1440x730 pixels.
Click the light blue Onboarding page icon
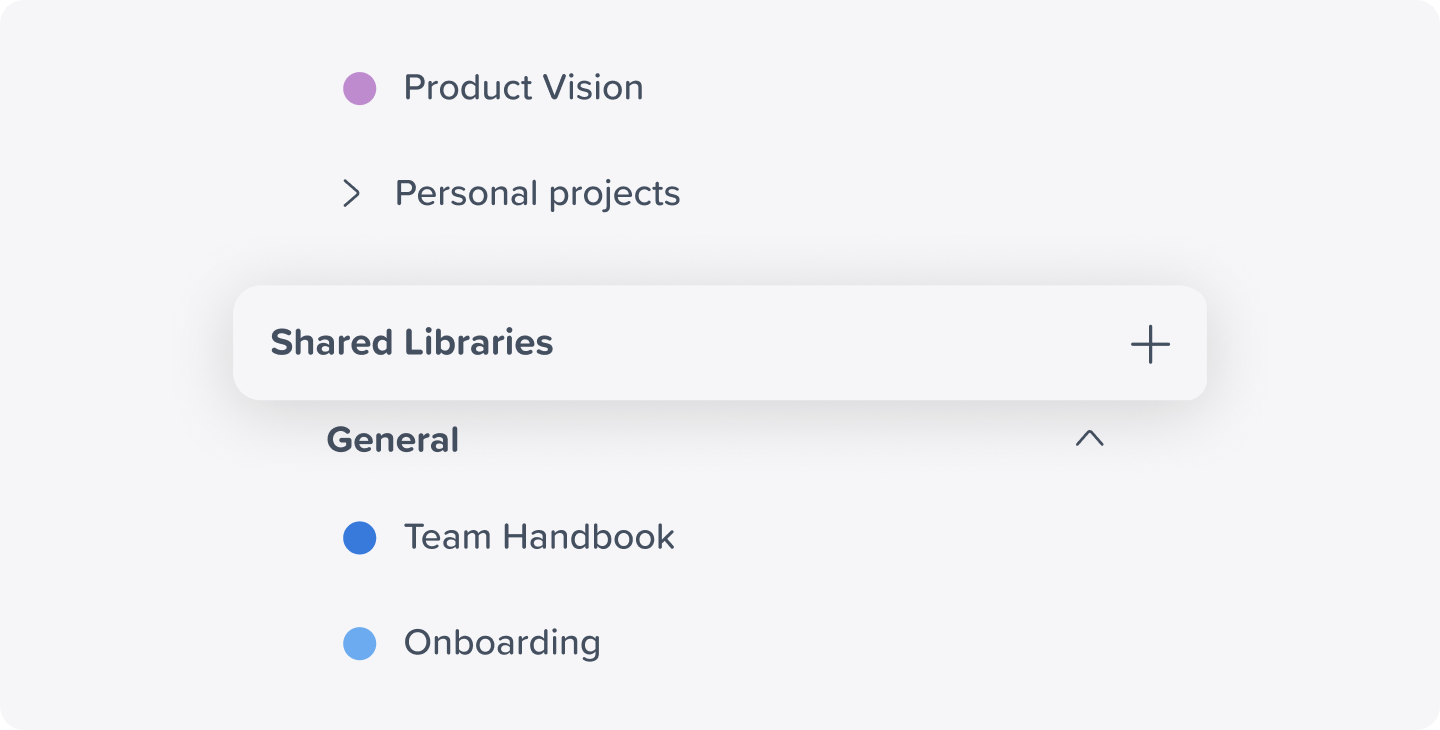click(360, 643)
